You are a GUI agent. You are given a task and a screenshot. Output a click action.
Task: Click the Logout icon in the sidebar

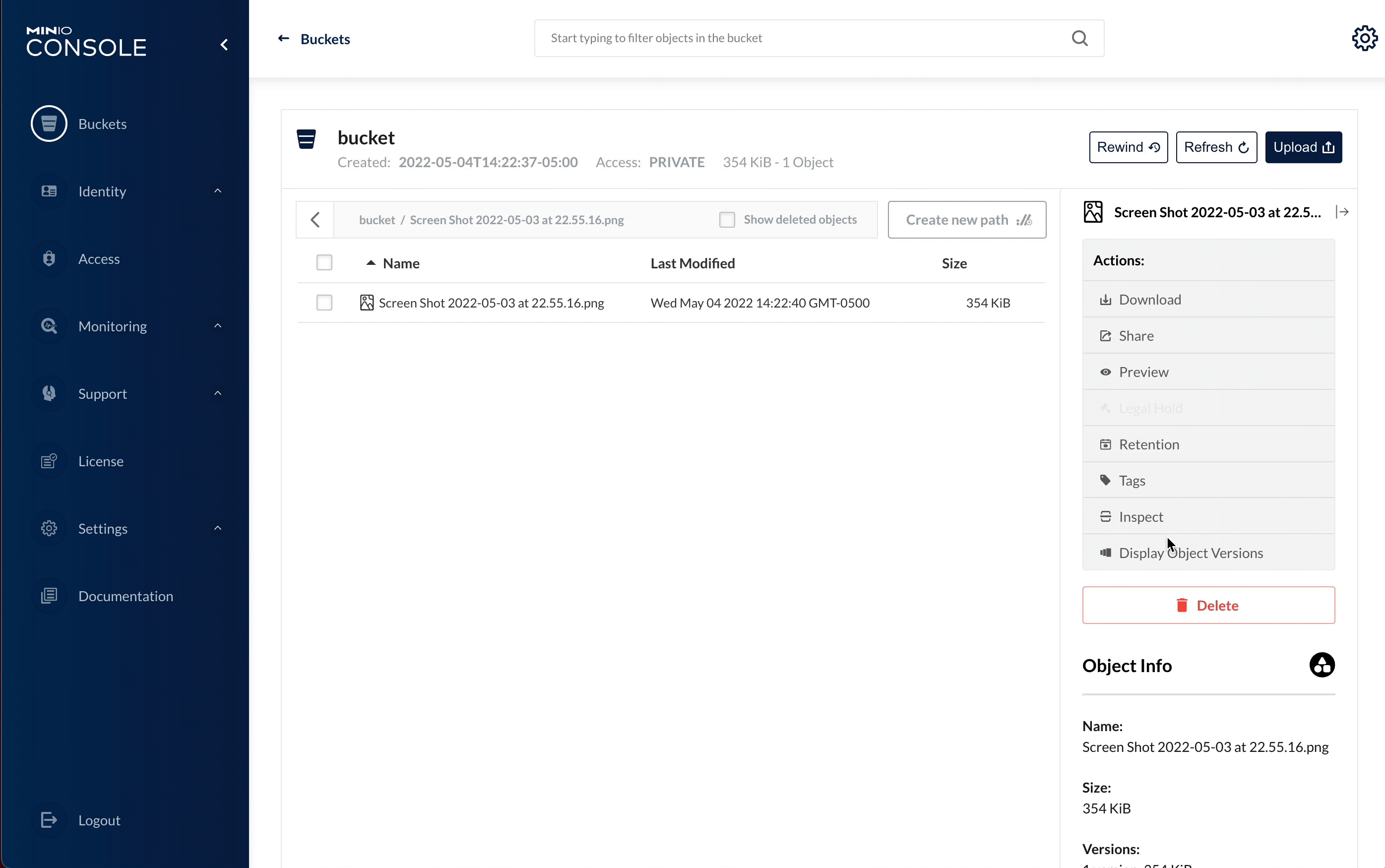50,820
